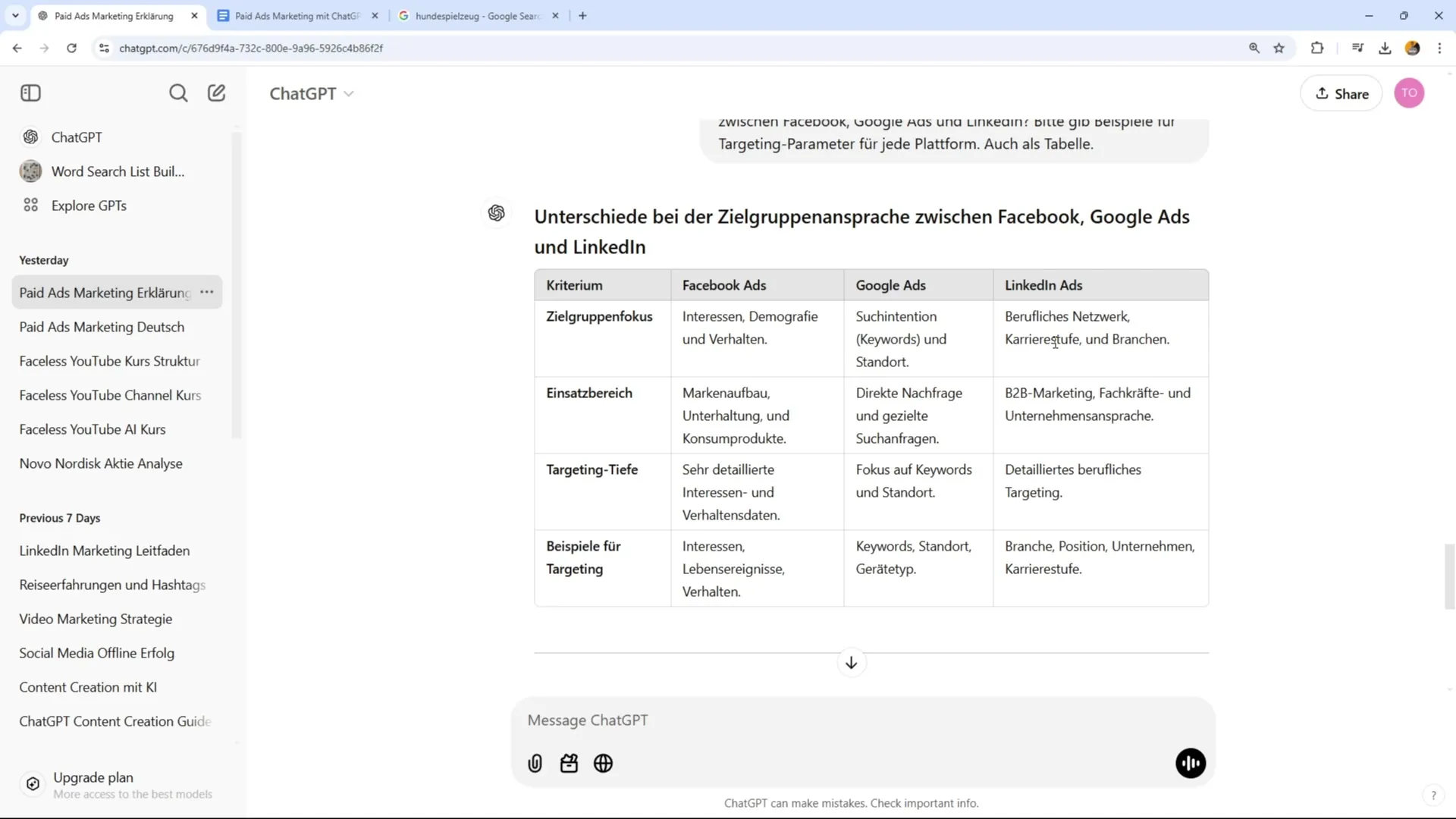Reload the current page
This screenshot has height=819, width=1456.
point(71,48)
